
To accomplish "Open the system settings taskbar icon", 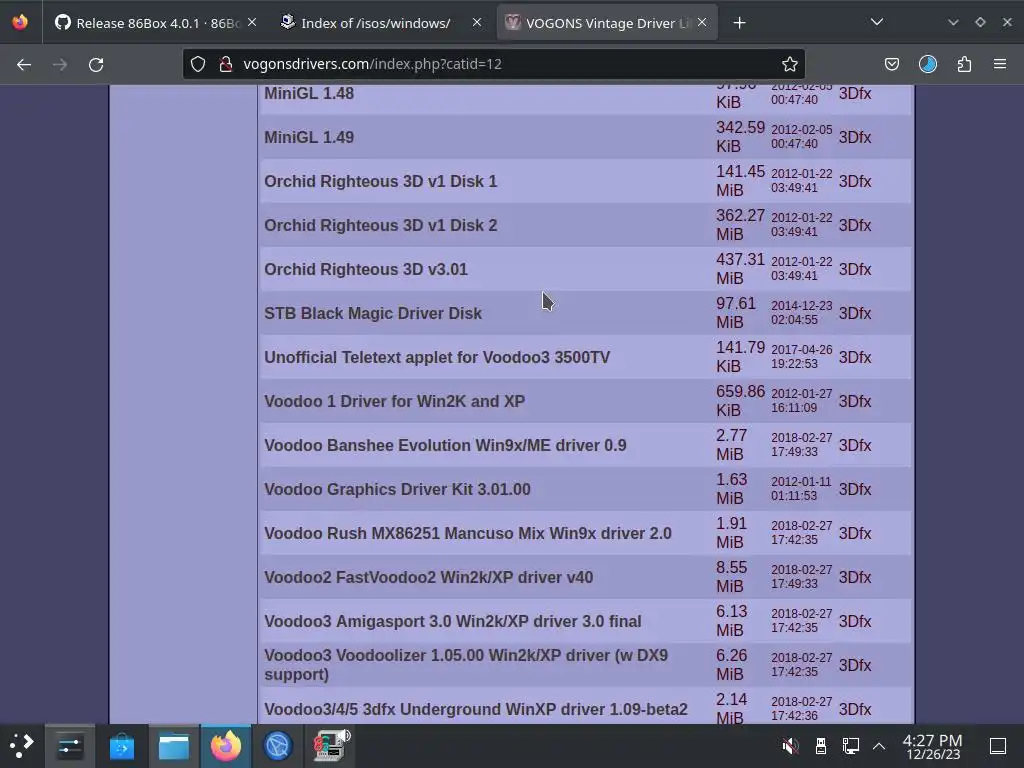I will pyautogui.click(x=69, y=746).
